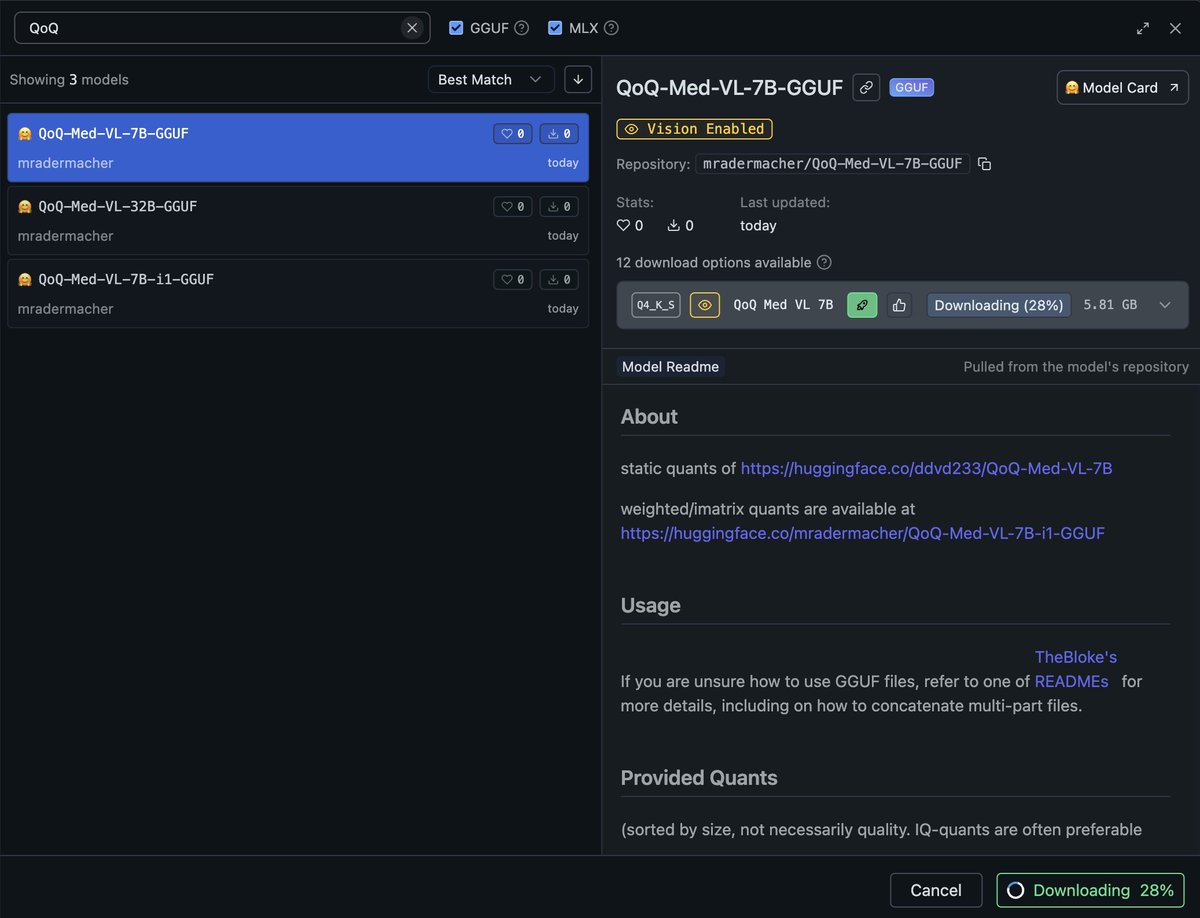Click the Q4_K_S quantization tag
This screenshot has width=1200, height=918.
656,305
